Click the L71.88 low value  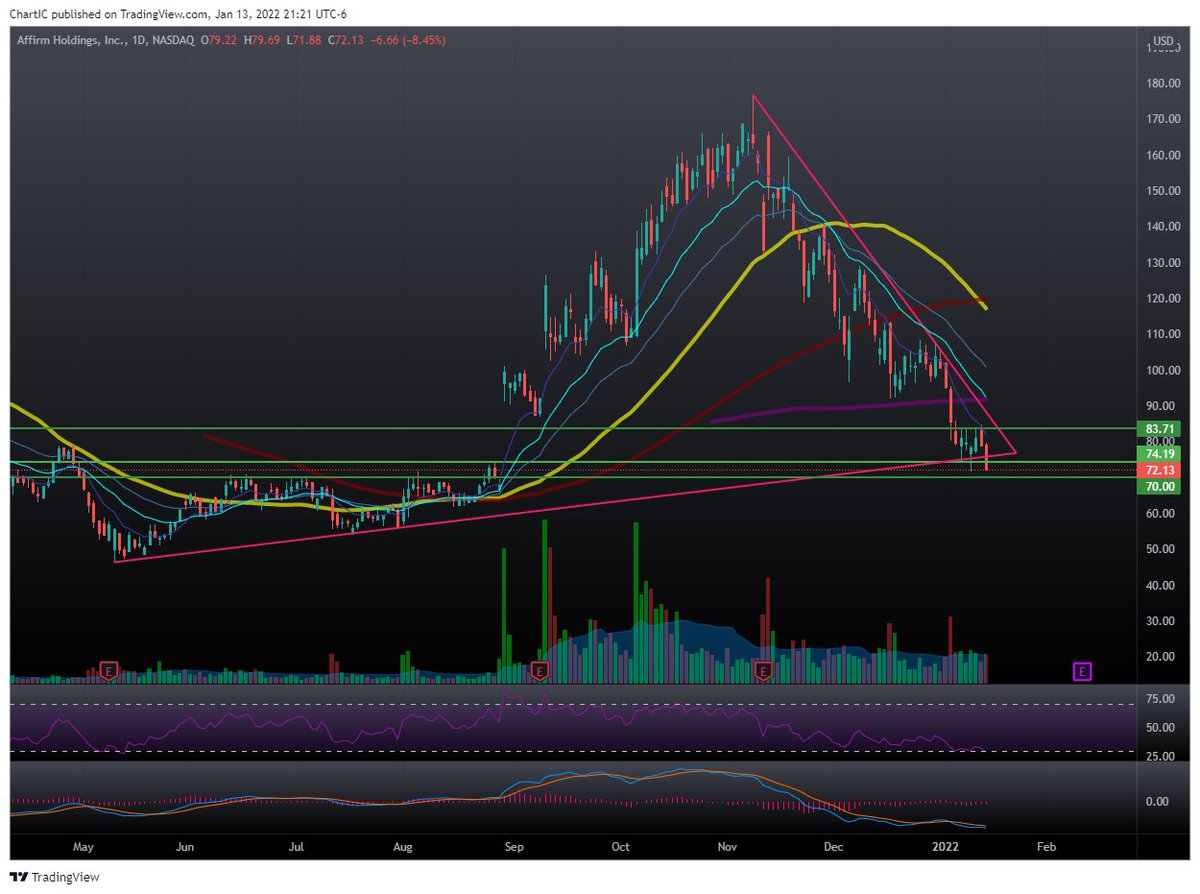pos(302,40)
